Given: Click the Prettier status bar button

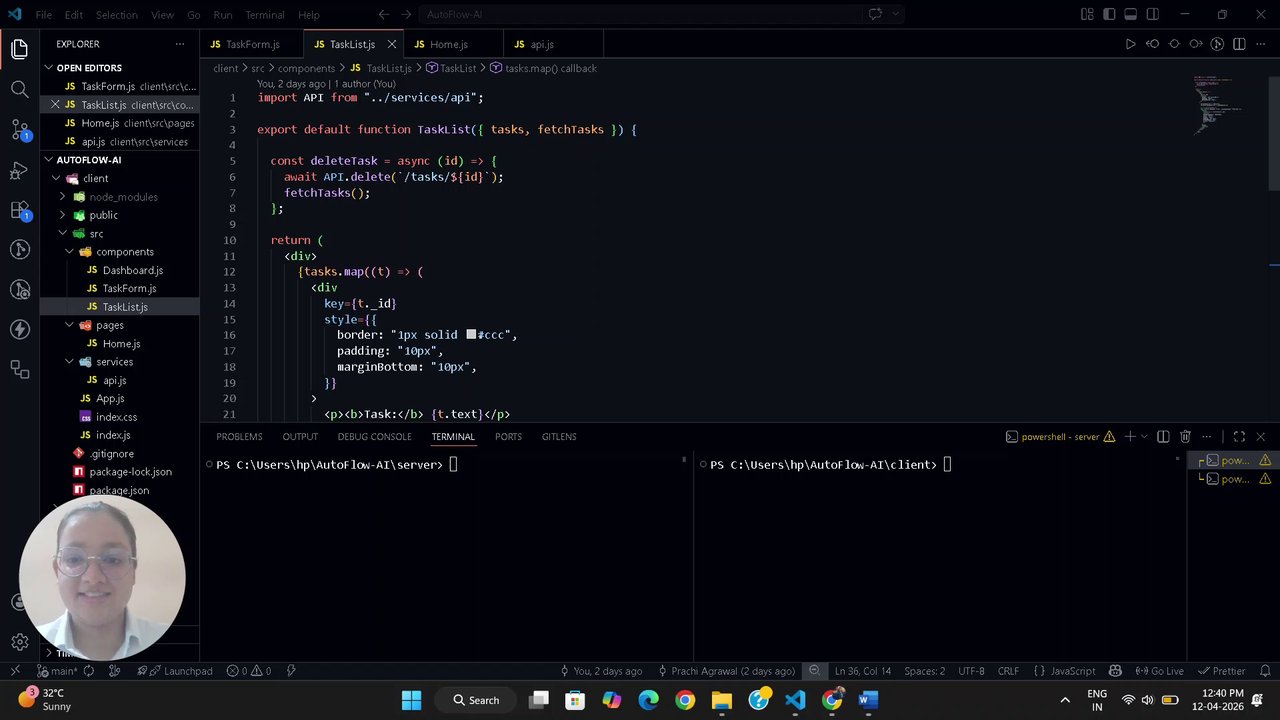Looking at the screenshot, I should [x=1222, y=671].
